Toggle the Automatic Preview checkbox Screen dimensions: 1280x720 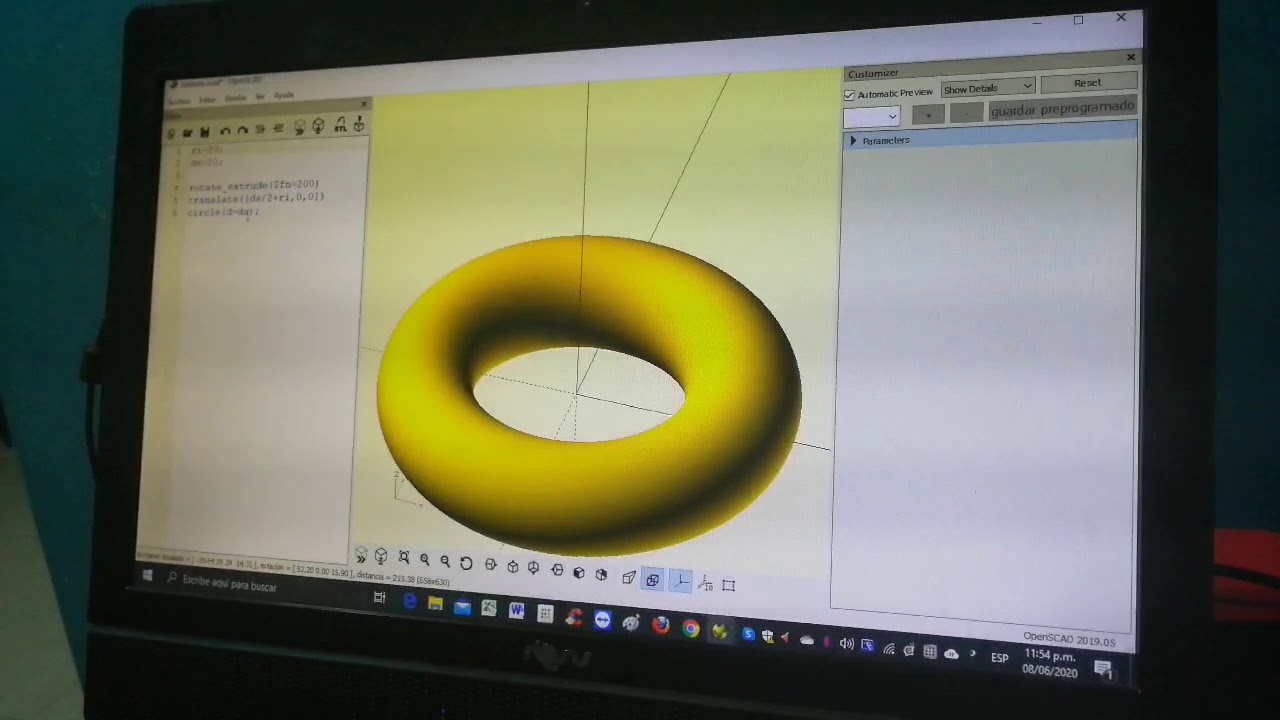pyautogui.click(x=849, y=95)
